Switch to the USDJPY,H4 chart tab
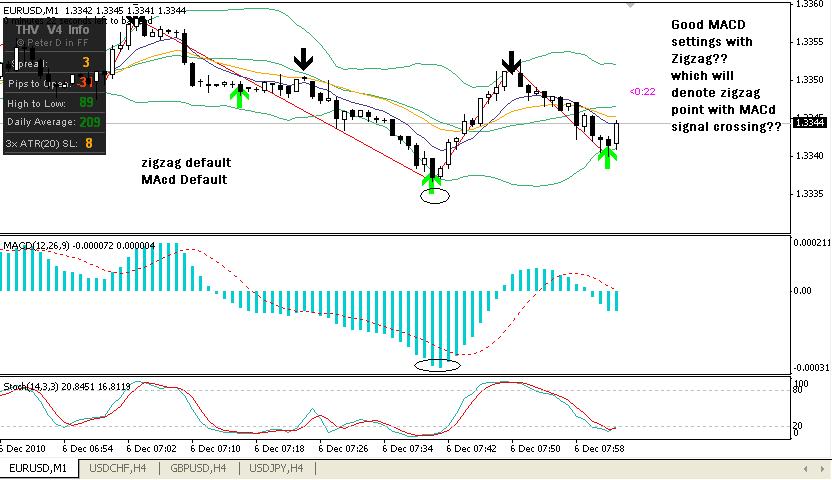The height and width of the screenshot is (480, 832). click(x=280, y=467)
